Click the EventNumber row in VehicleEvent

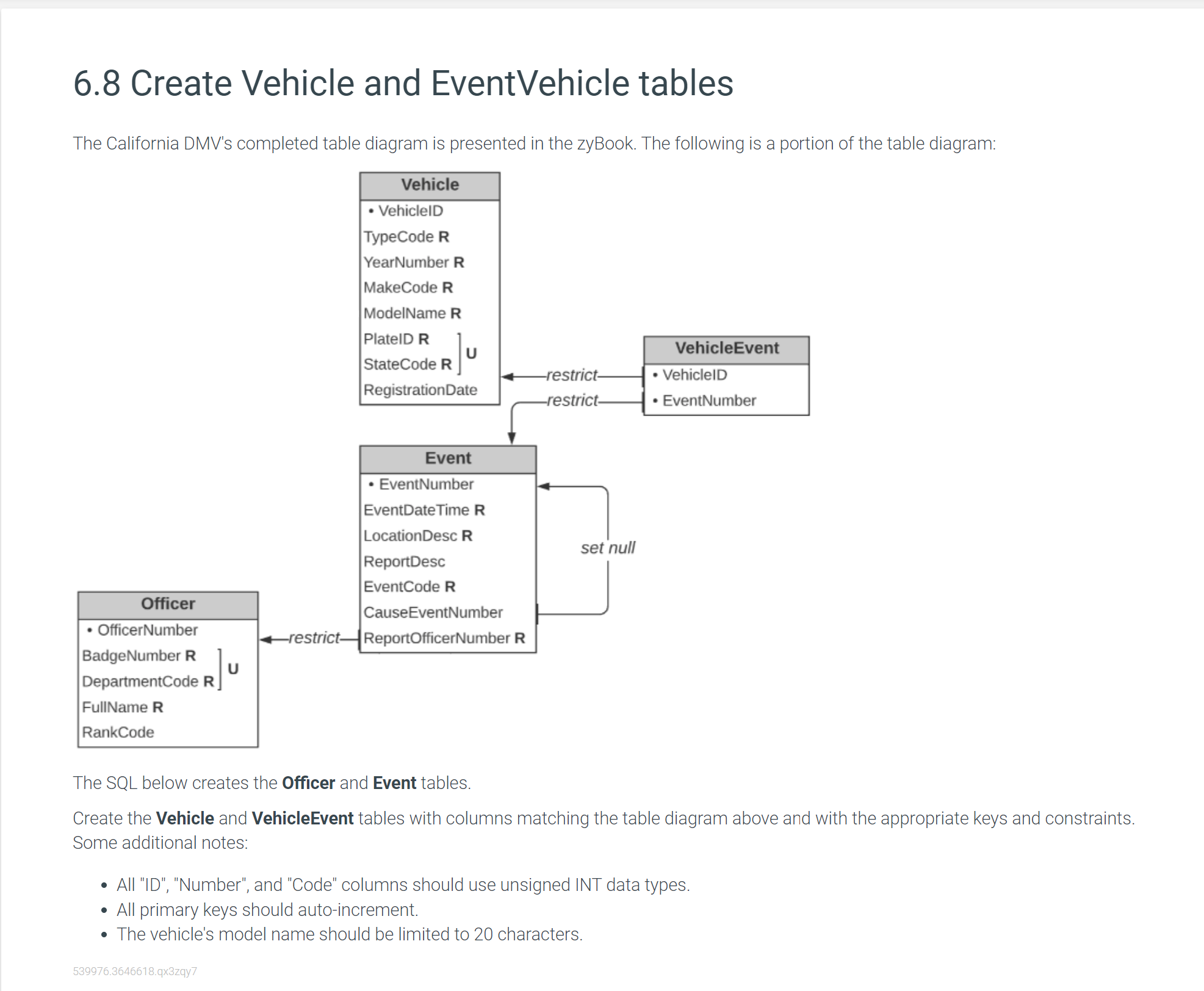point(708,401)
